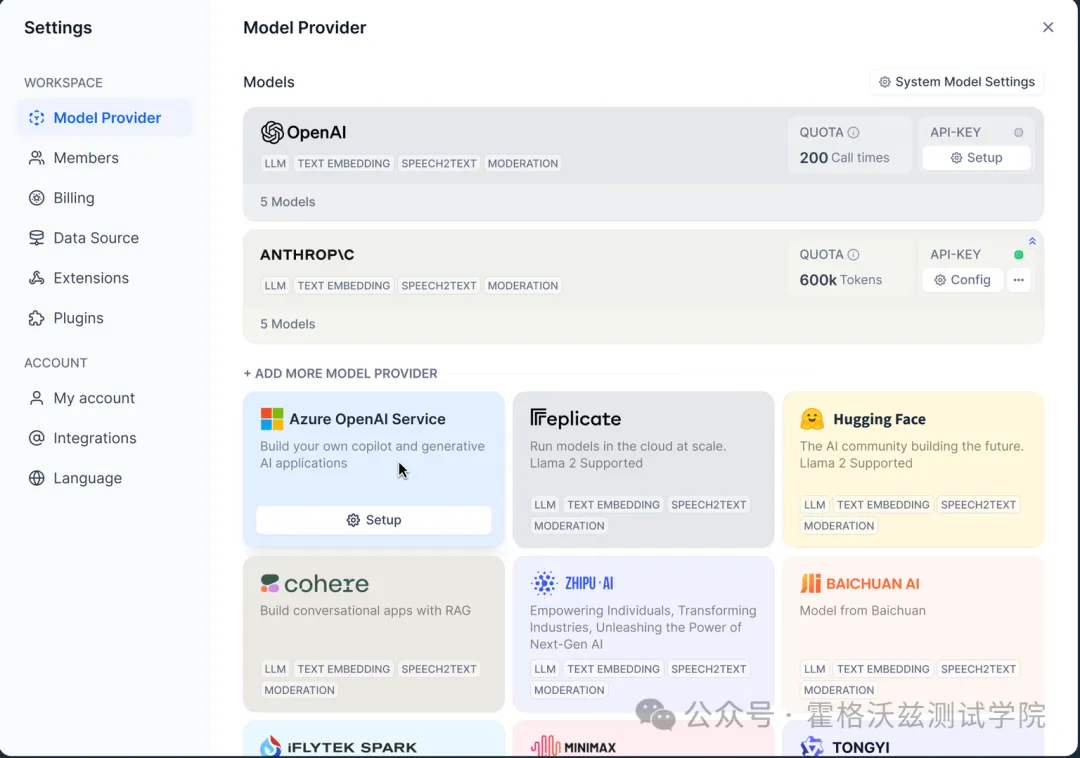1080x758 pixels.
Task: Click 'Build conversational apps with RAG' text
Action: 365,611
